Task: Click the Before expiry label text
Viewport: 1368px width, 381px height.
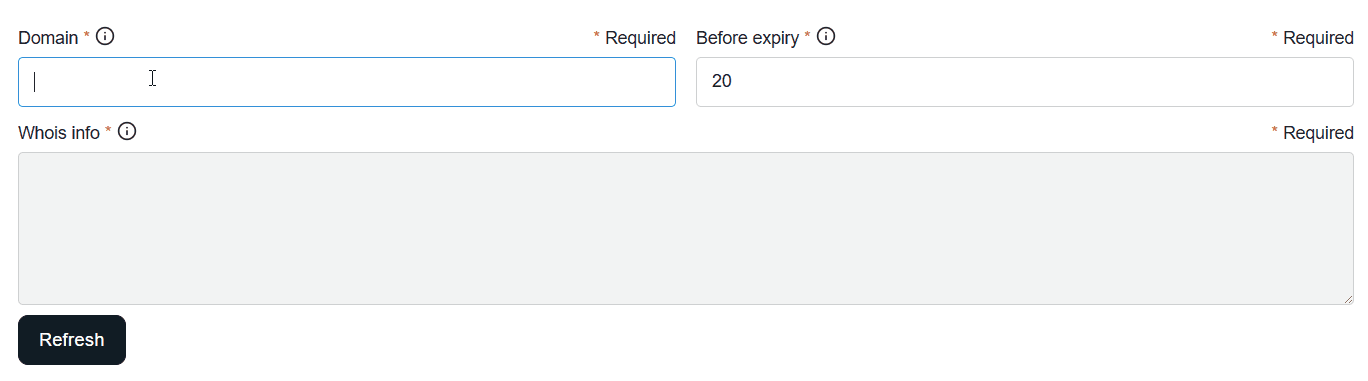Action: (x=747, y=38)
